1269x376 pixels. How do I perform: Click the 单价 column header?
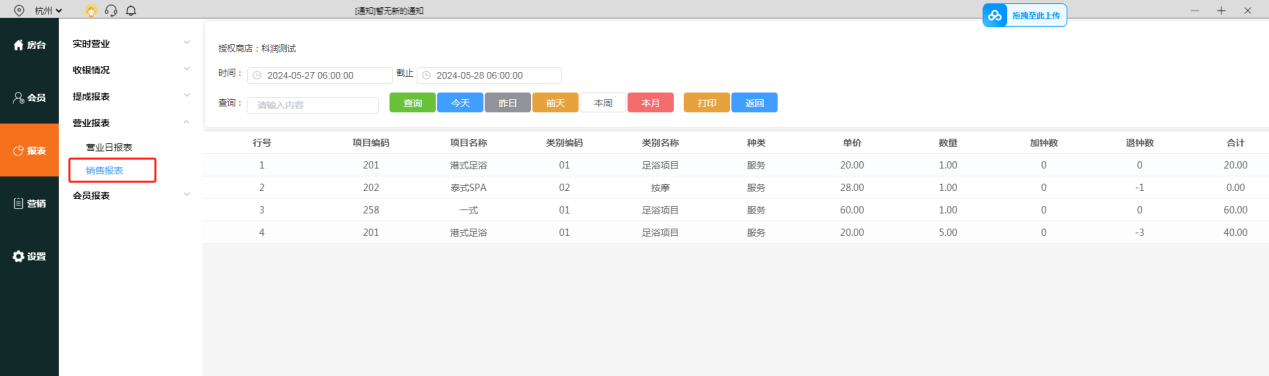click(852, 143)
